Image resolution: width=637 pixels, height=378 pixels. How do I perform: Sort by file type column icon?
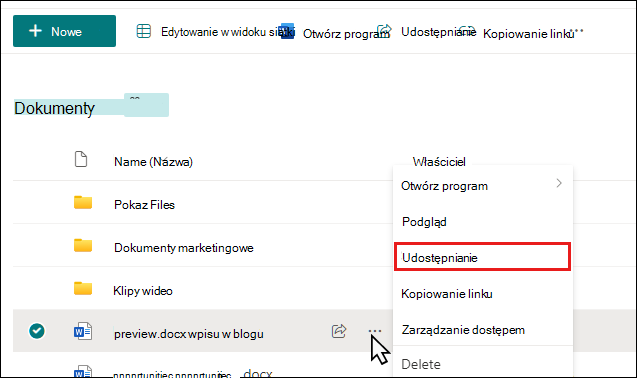click(81, 159)
